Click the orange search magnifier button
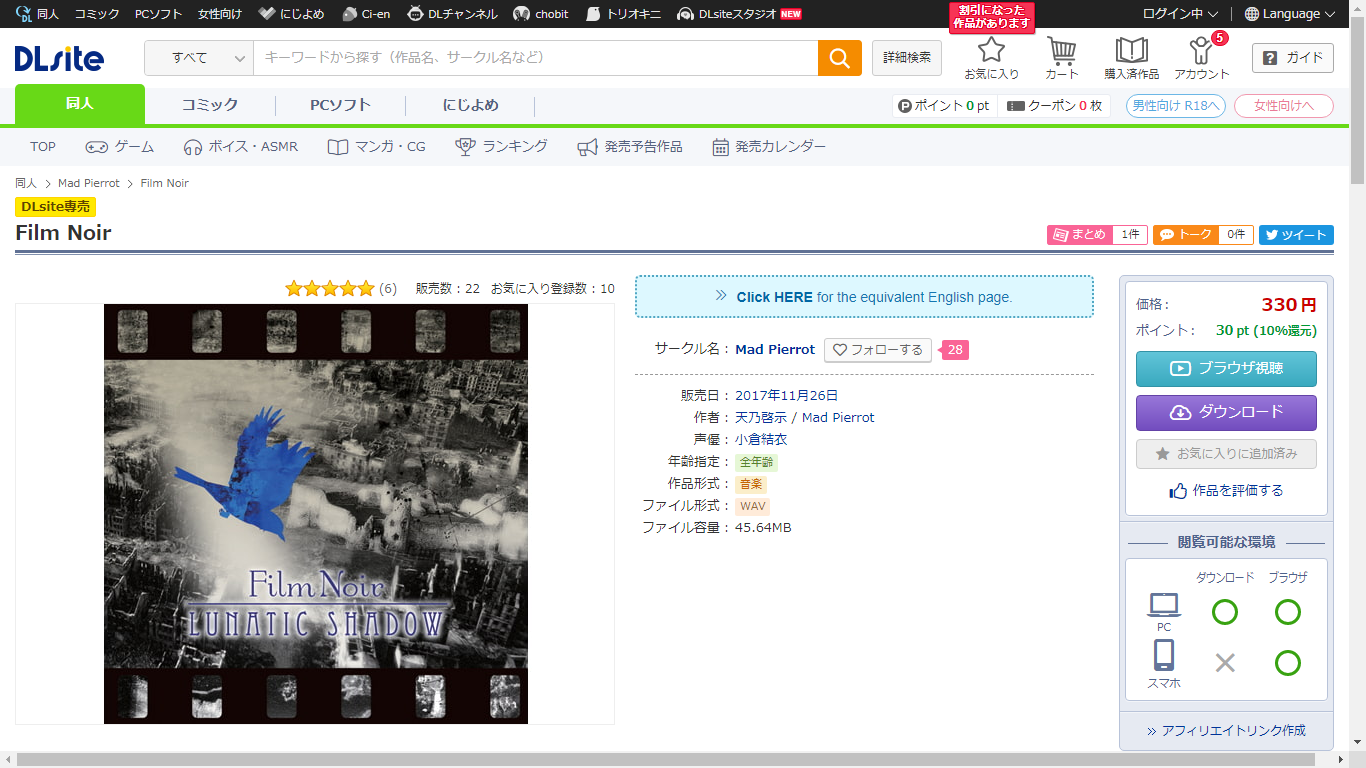This screenshot has width=1366, height=768. (840, 58)
